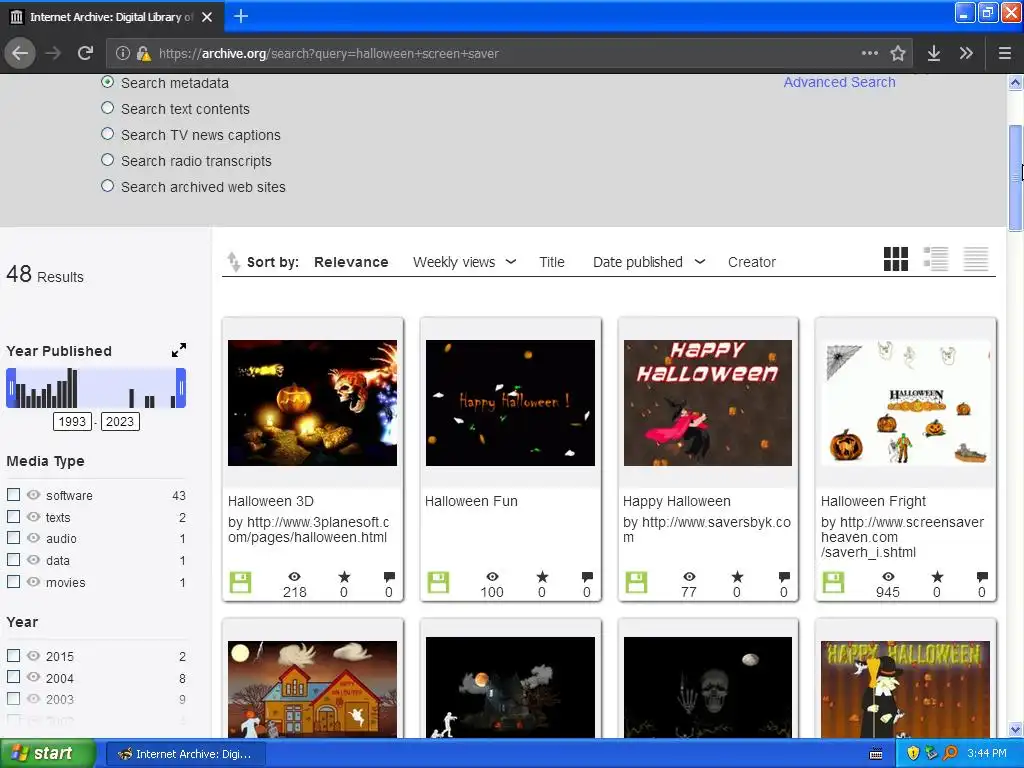Check the 2004 year filter box
The height and width of the screenshot is (768, 1024).
13,677
